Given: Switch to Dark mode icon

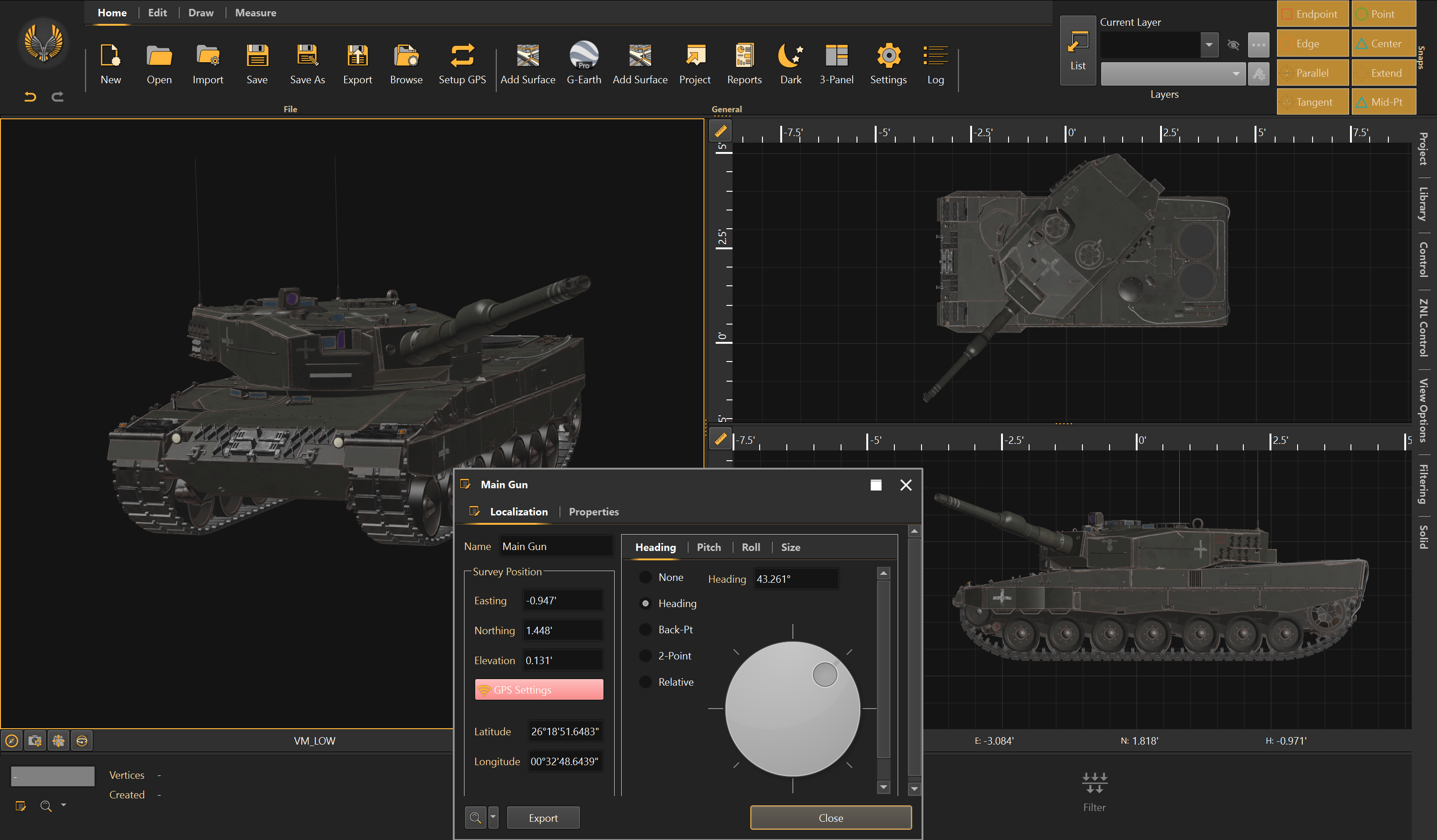Looking at the screenshot, I should [x=791, y=56].
